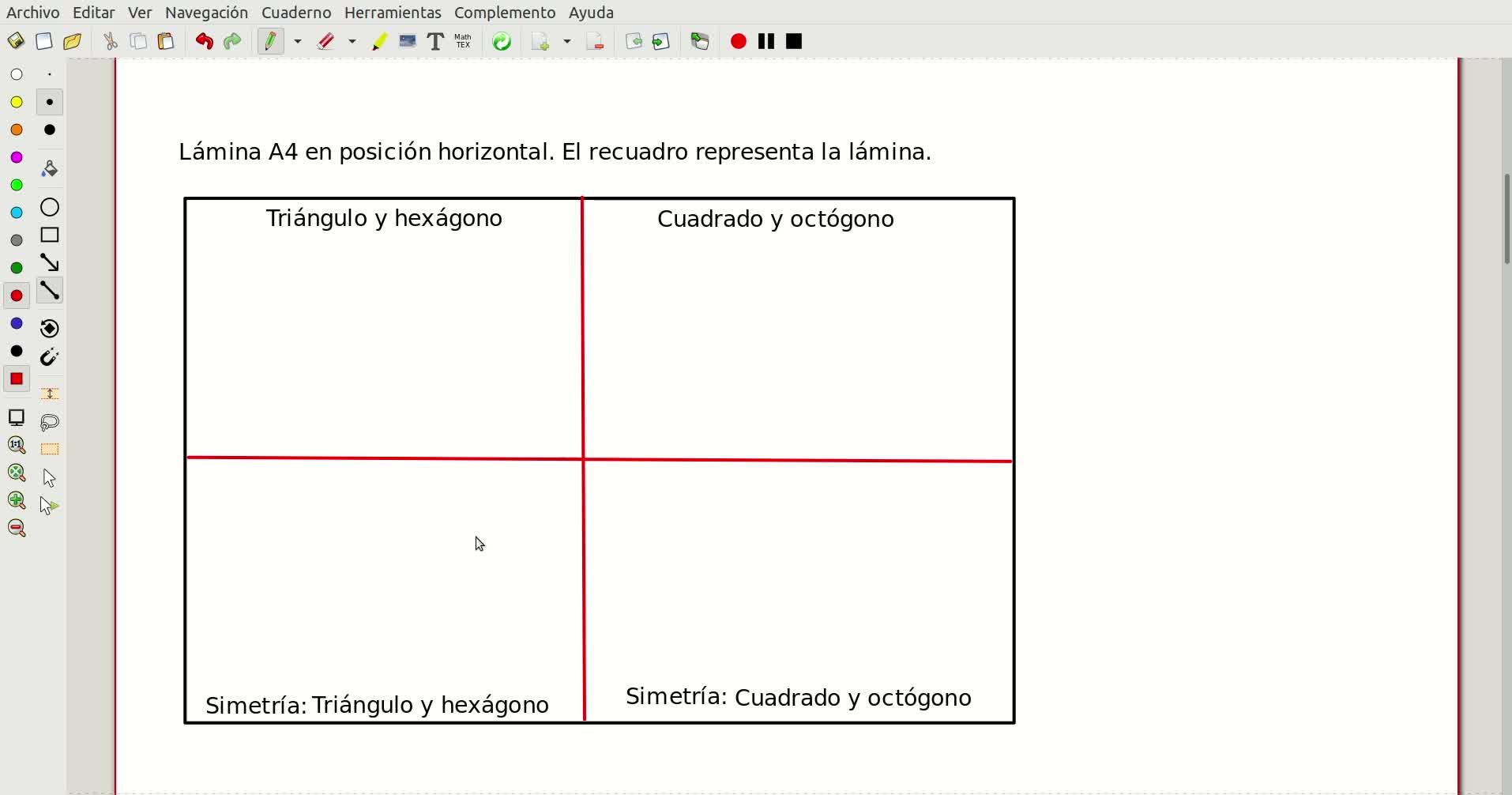1512x795 pixels.
Task: Pick the blue color swatch
Action: (17, 324)
